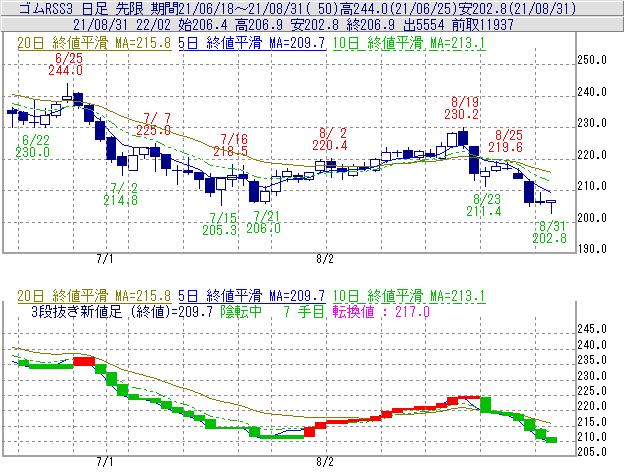The image size is (624, 475).
Task: Select top chart 20日 終値平滑 MA=215.8 legend
Action: tap(94, 43)
